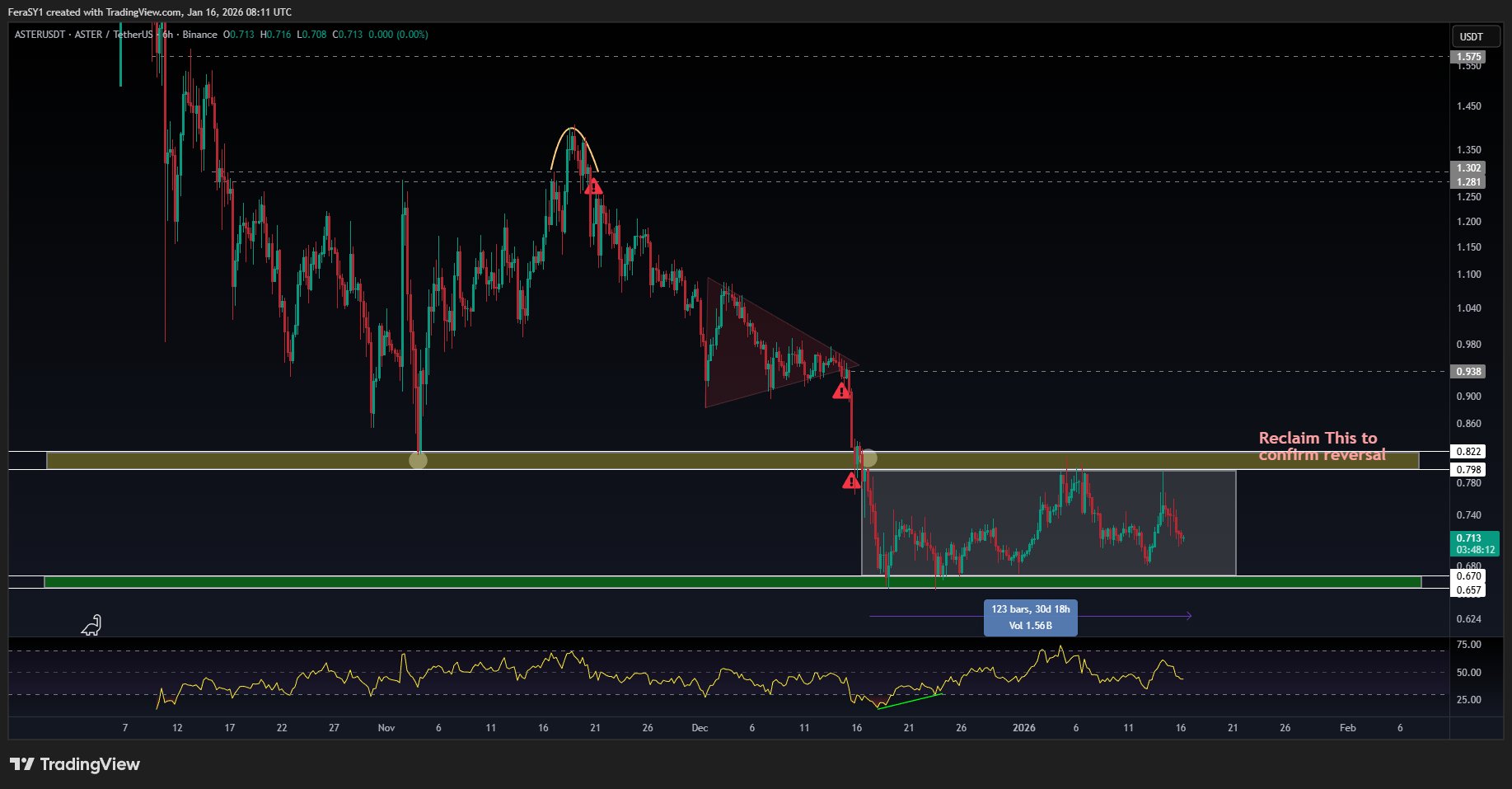Click the 0.938 price label
Image resolution: width=1512 pixels, height=789 pixels.
1468,372
